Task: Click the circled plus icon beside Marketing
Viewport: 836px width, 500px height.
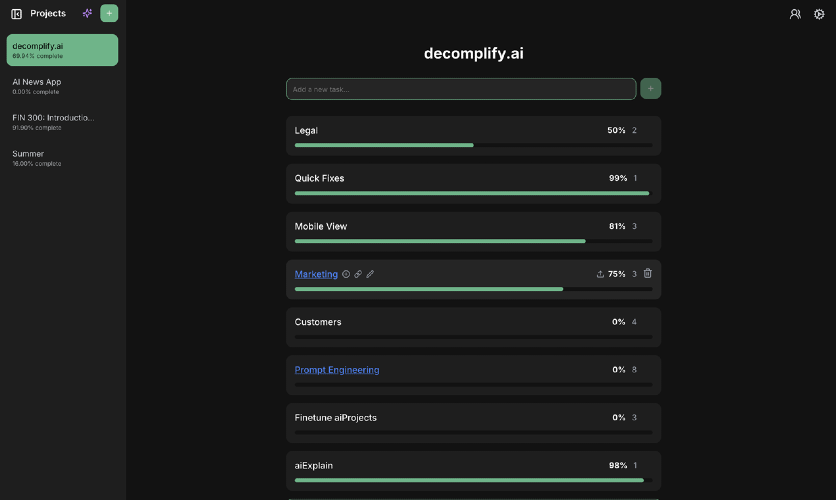Action: pos(346,274)
